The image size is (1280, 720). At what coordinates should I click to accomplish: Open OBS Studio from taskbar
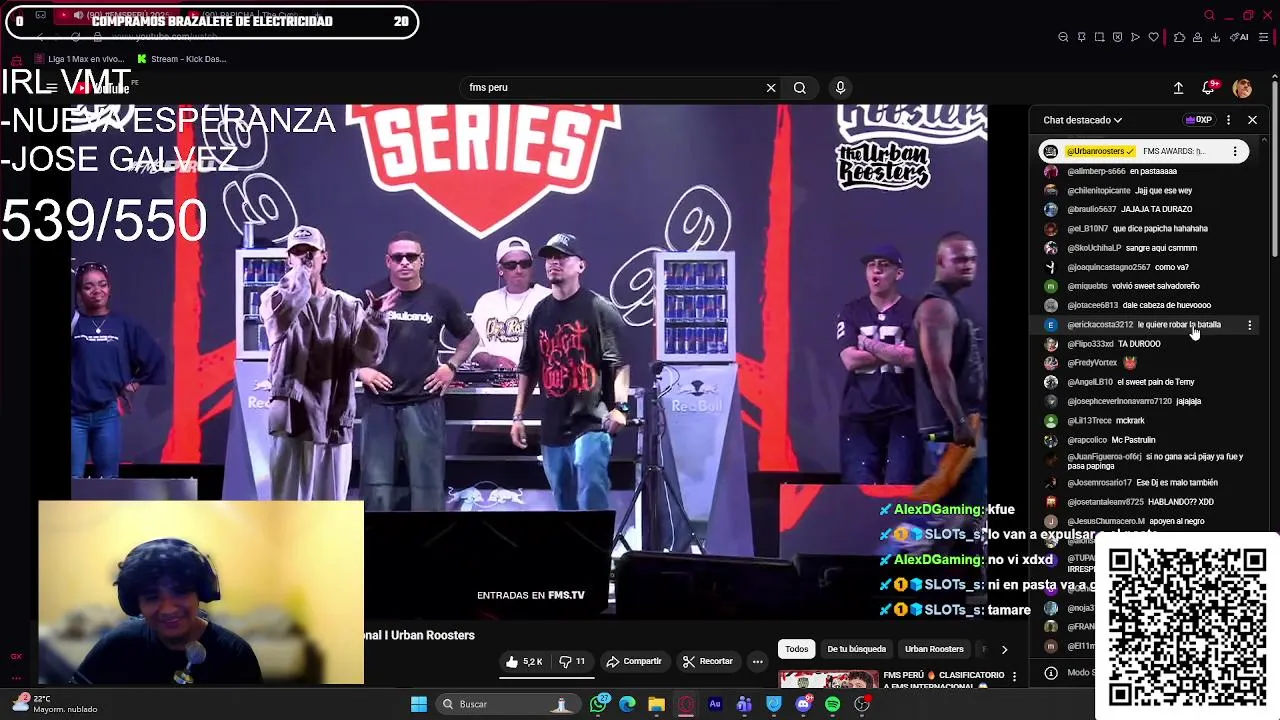[x=862, y=704]
